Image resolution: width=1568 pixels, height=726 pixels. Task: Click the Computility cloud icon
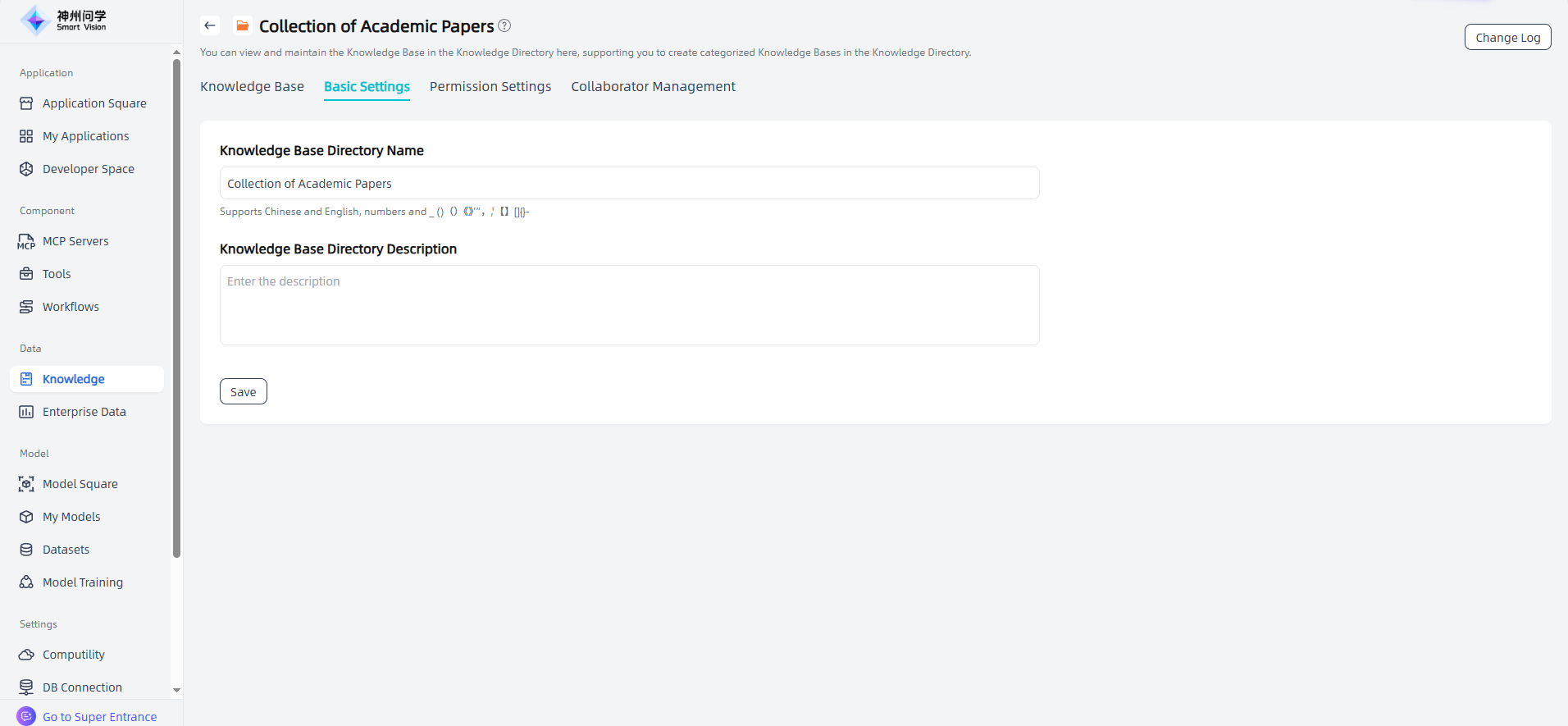pyautogui.click(x=26, y=655)
